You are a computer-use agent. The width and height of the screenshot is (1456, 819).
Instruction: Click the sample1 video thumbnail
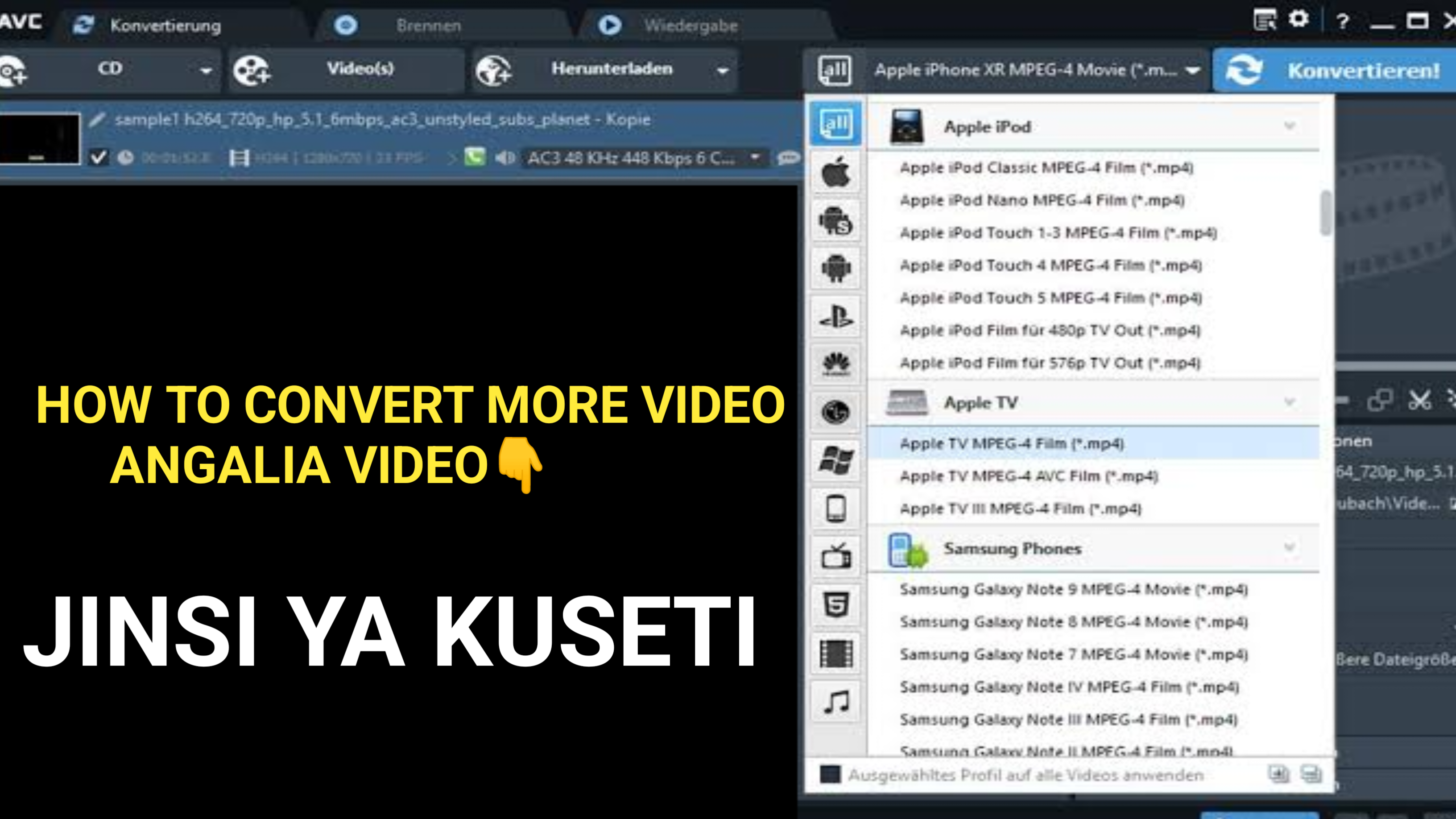[x=40, y=138]
